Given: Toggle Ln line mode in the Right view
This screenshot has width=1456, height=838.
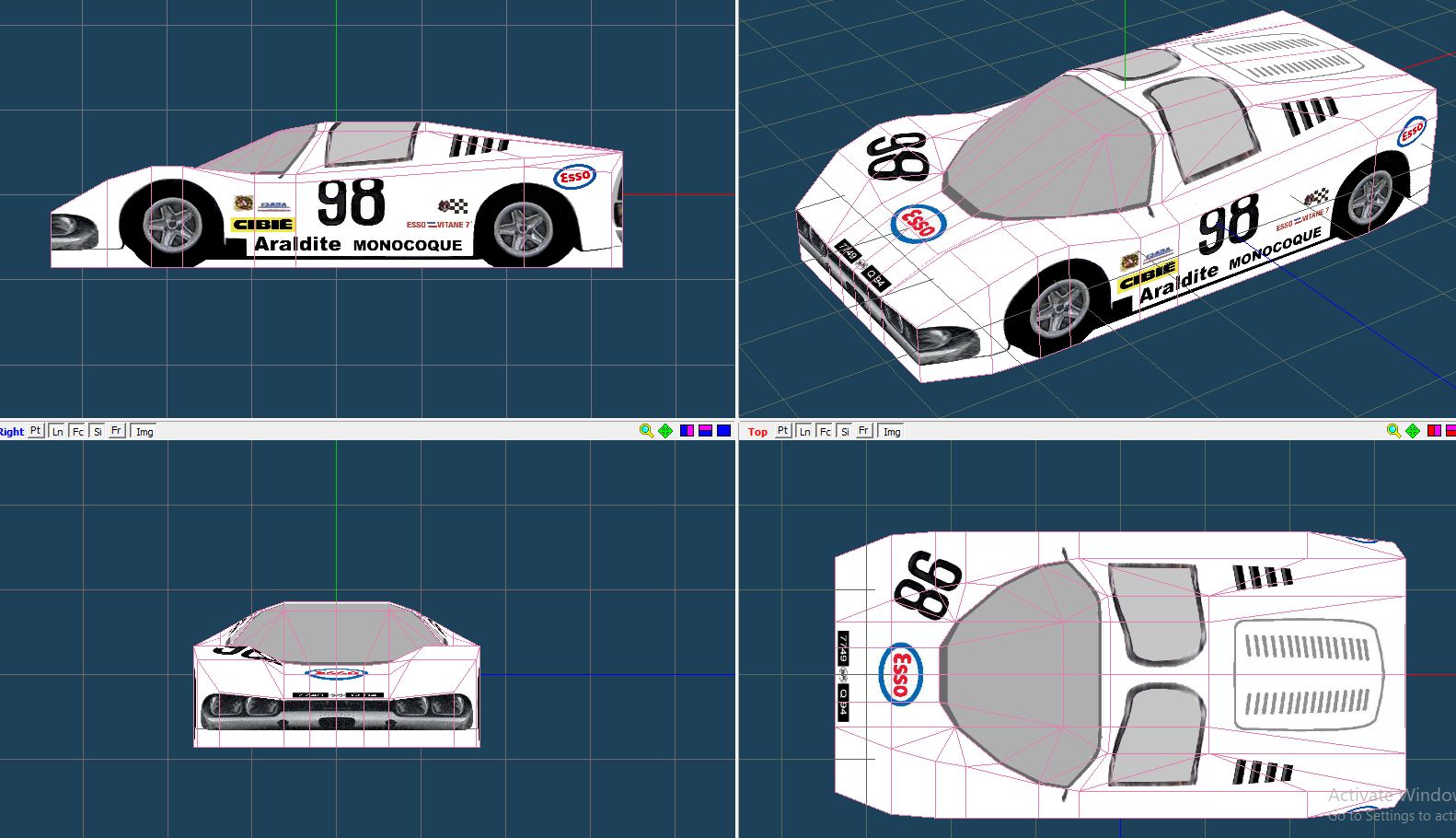Looking at the screenshot, I should point(57,431).
